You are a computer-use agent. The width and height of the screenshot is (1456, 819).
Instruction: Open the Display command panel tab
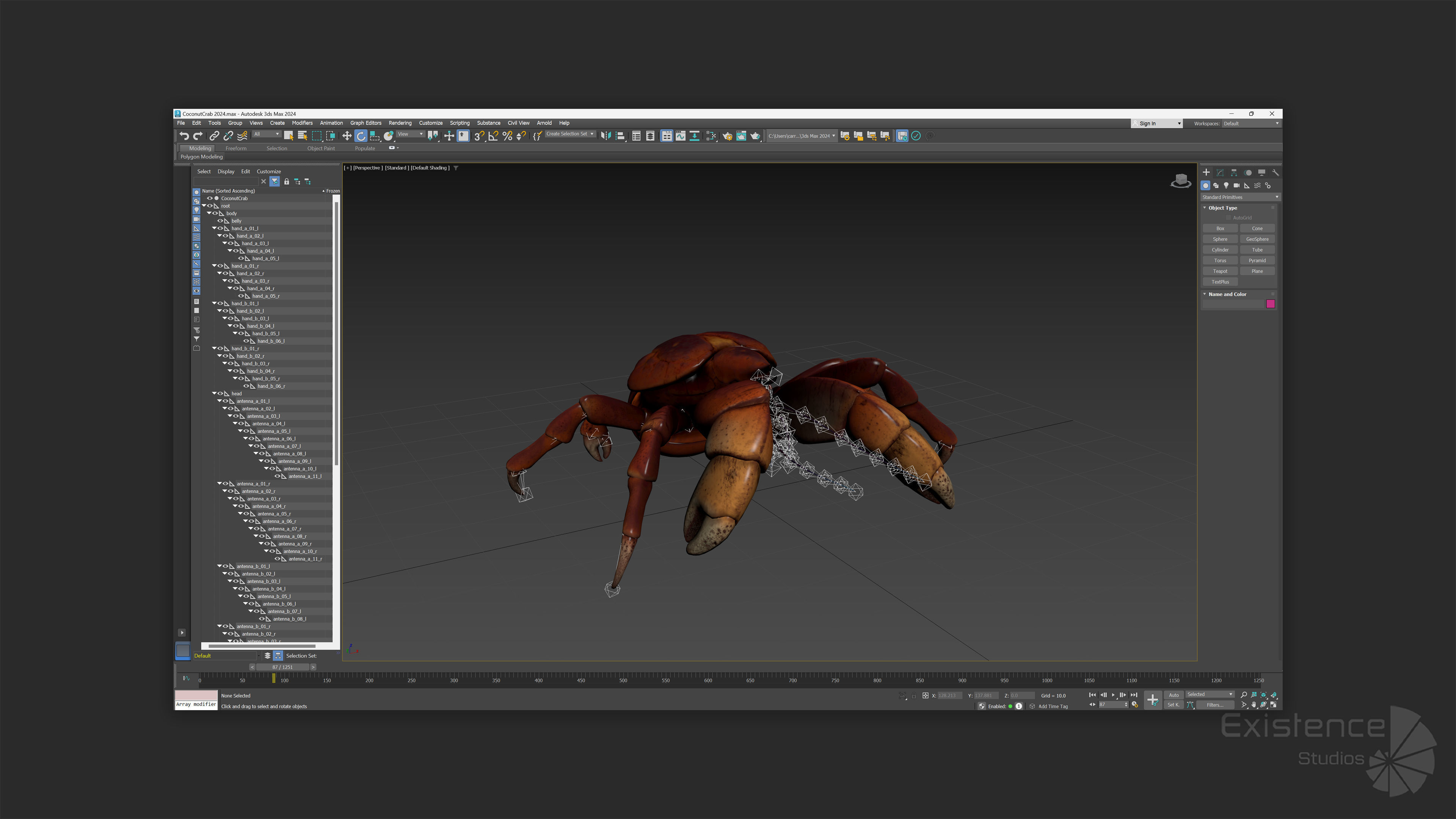1261,173
